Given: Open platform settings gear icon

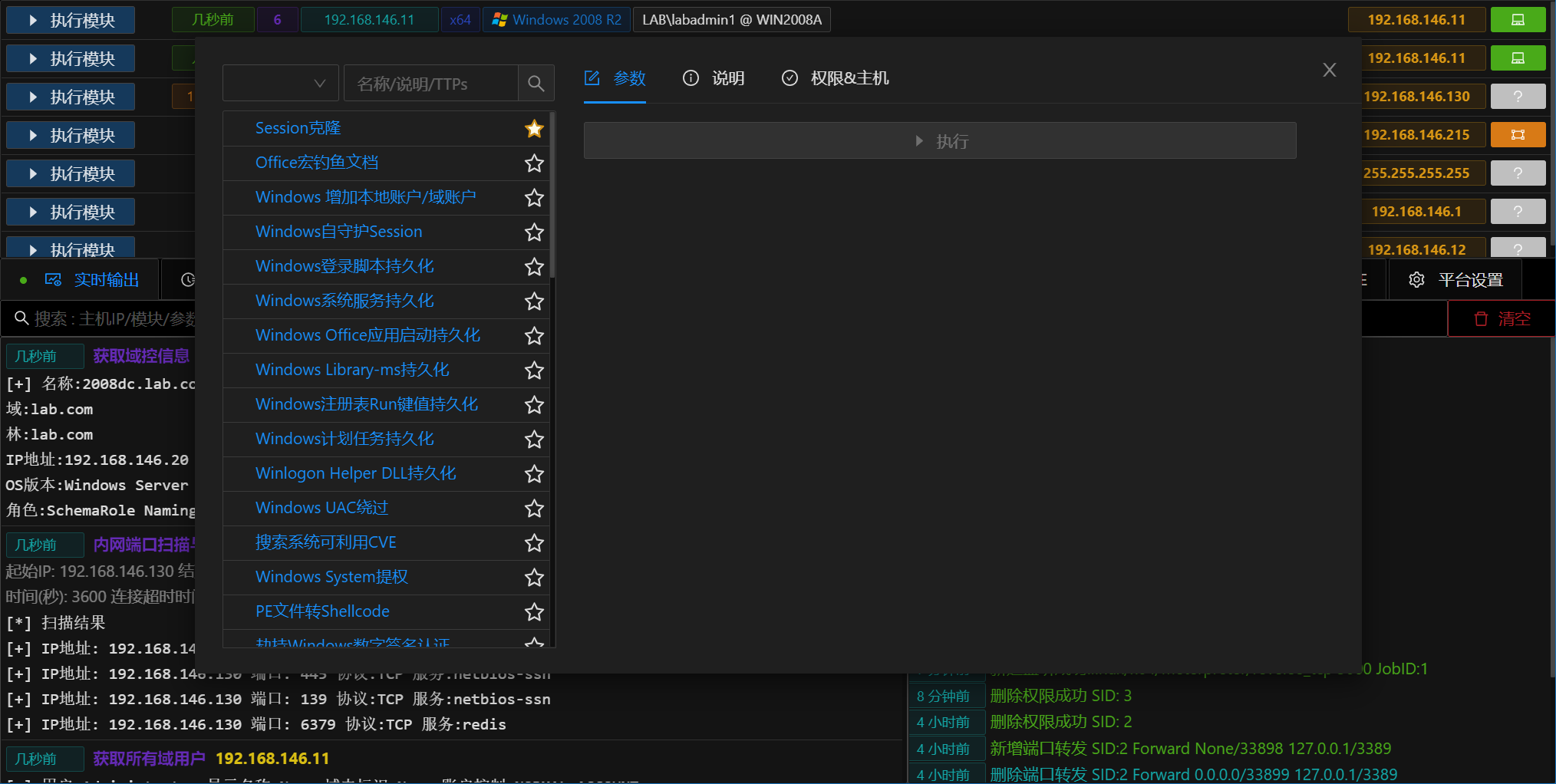Looking at the screenshot, I should pyautogui.click(x=1416, y=280).
